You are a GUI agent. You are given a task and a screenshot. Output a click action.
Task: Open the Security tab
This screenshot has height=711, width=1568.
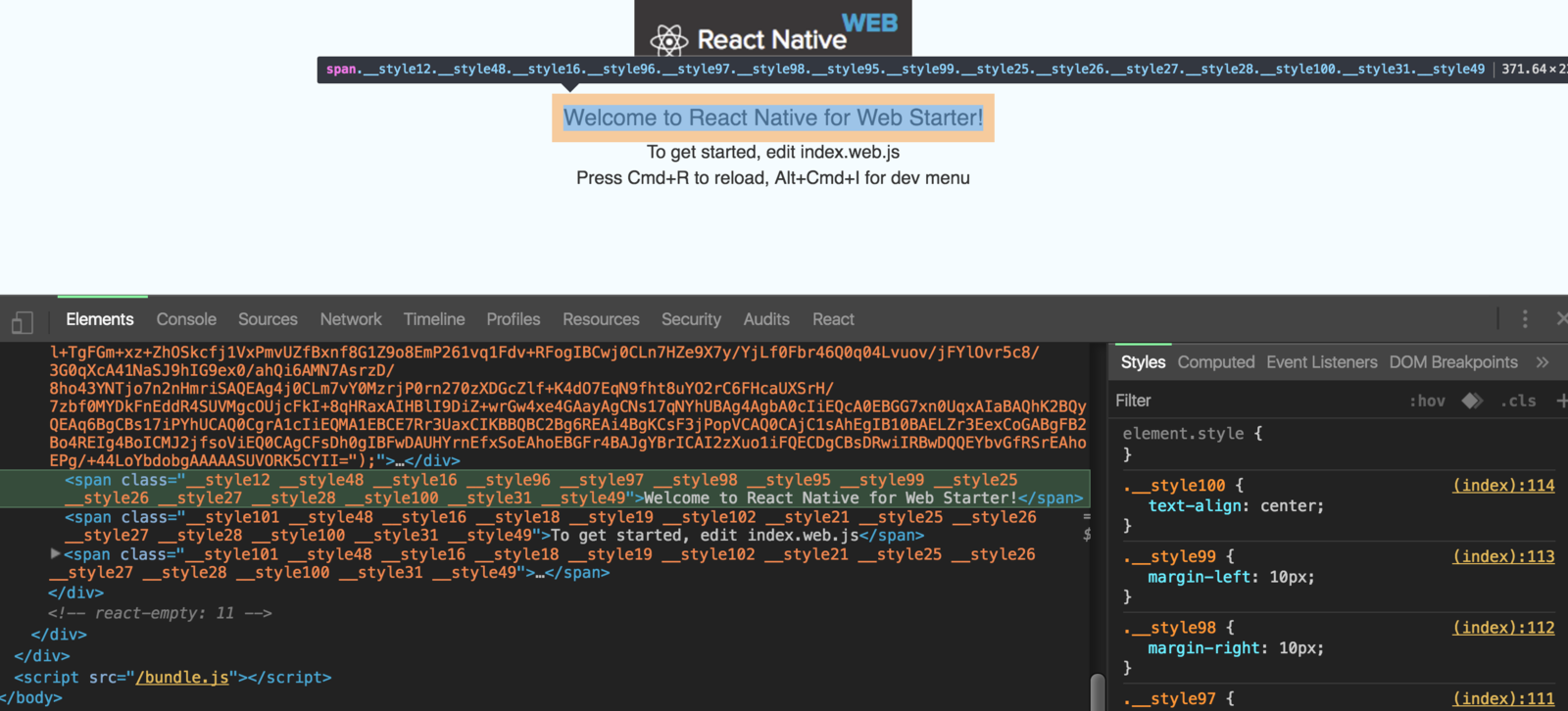(691, 319)
